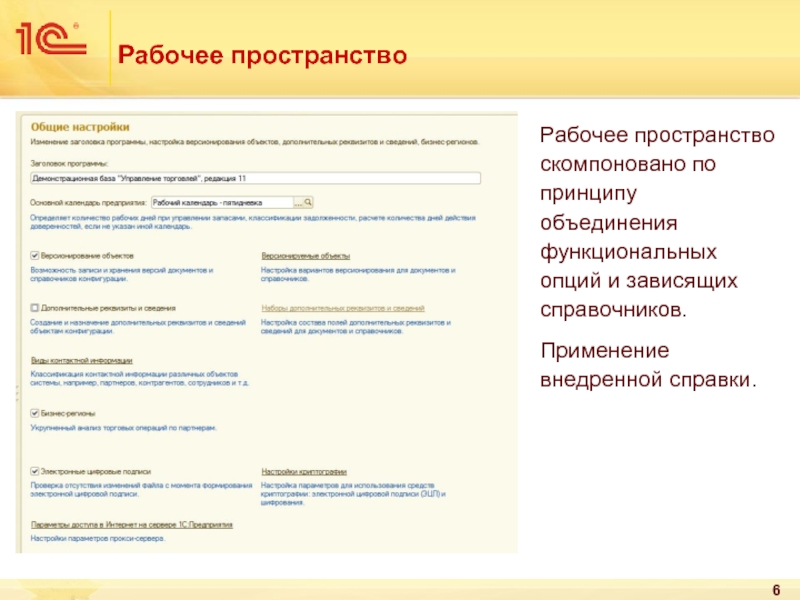The height and width of the screenshot is (600, 800).
Task: Toggle the Электронные цифровые подписи checkbox
Action: (35, 471)
